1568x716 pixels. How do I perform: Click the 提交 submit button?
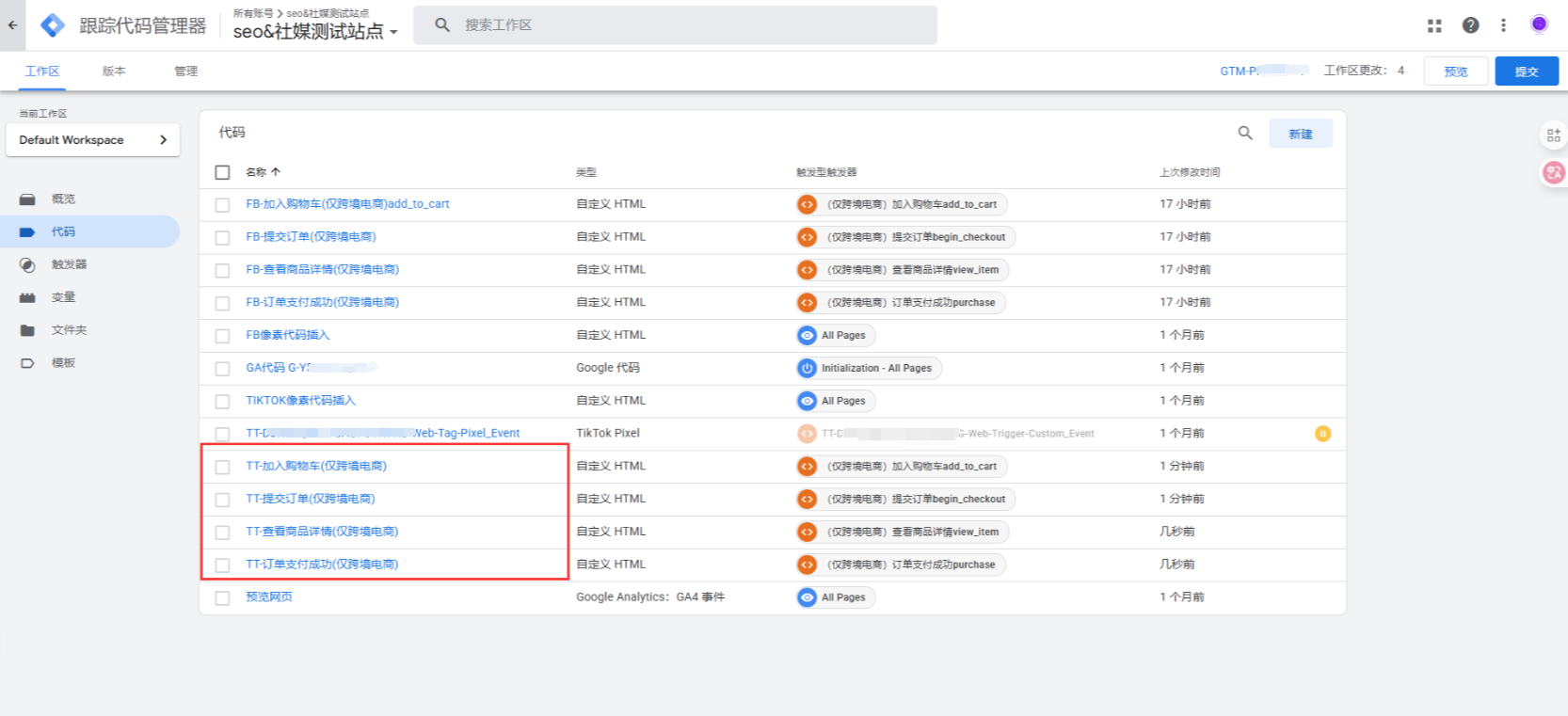click(x=1526, y=72)
